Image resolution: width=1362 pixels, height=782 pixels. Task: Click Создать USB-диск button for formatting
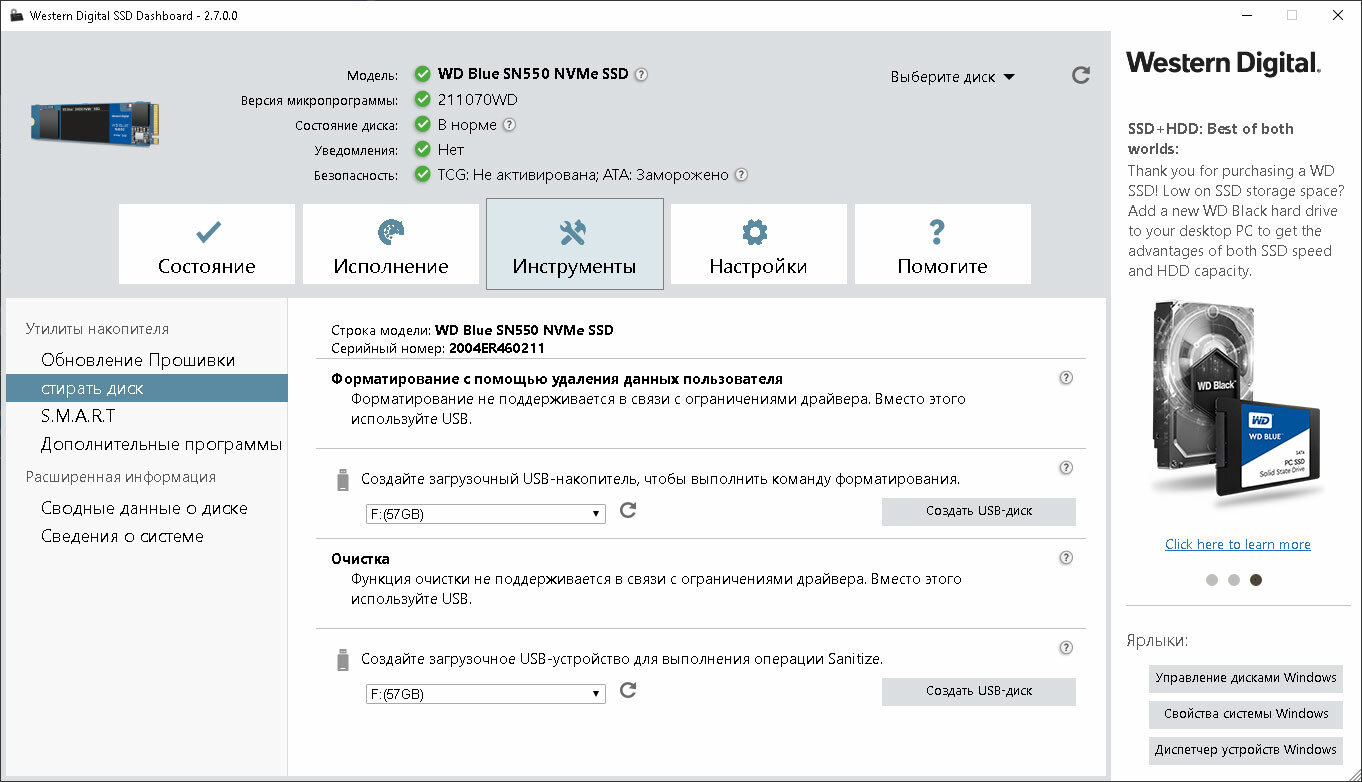[978, 511]
